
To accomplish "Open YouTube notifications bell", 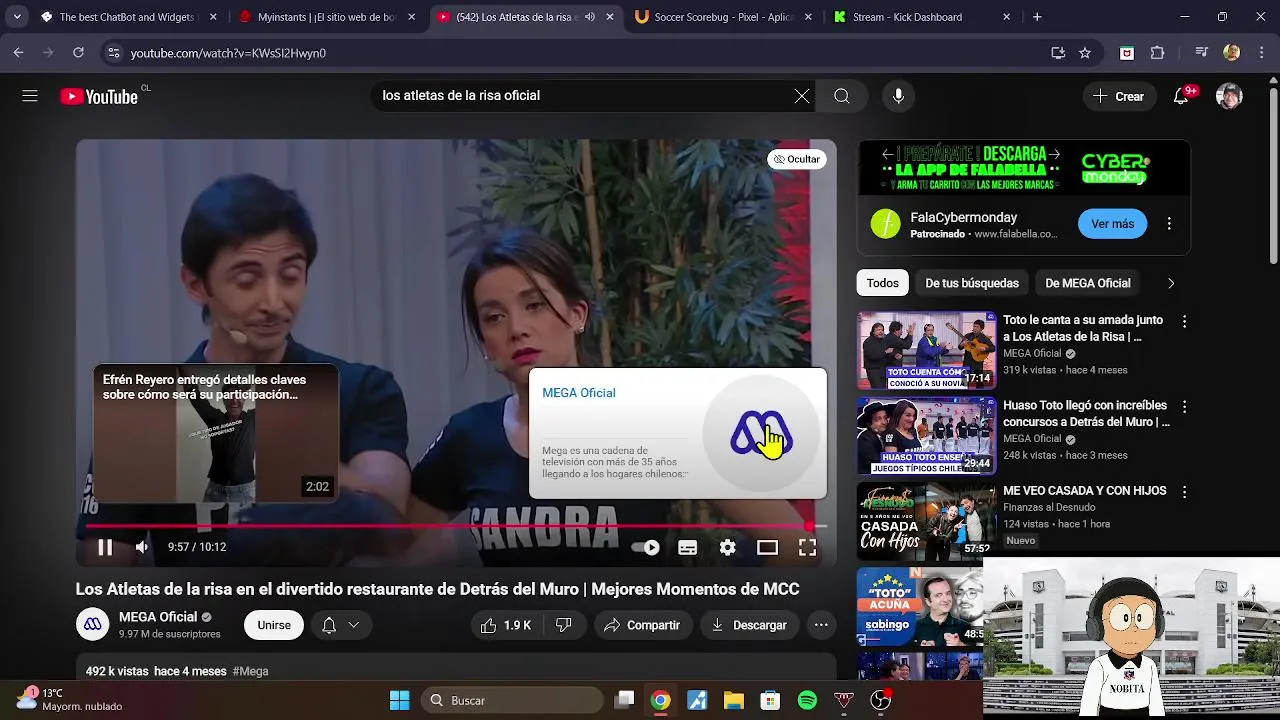I will 1181,96.
